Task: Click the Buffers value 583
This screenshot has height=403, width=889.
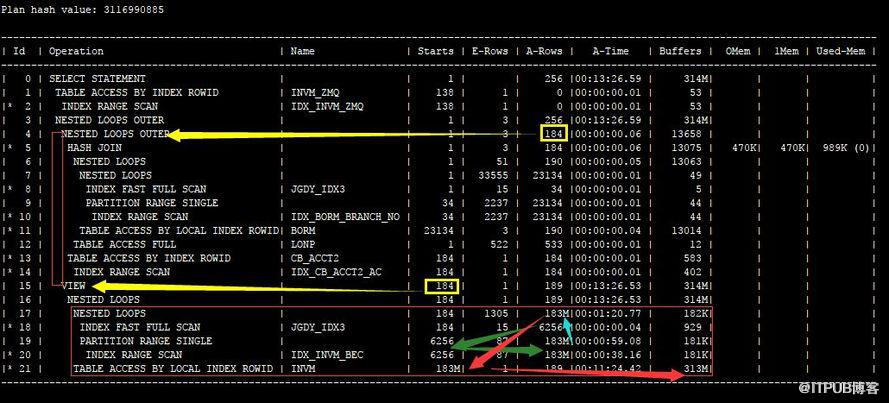Action: point(692,258)
